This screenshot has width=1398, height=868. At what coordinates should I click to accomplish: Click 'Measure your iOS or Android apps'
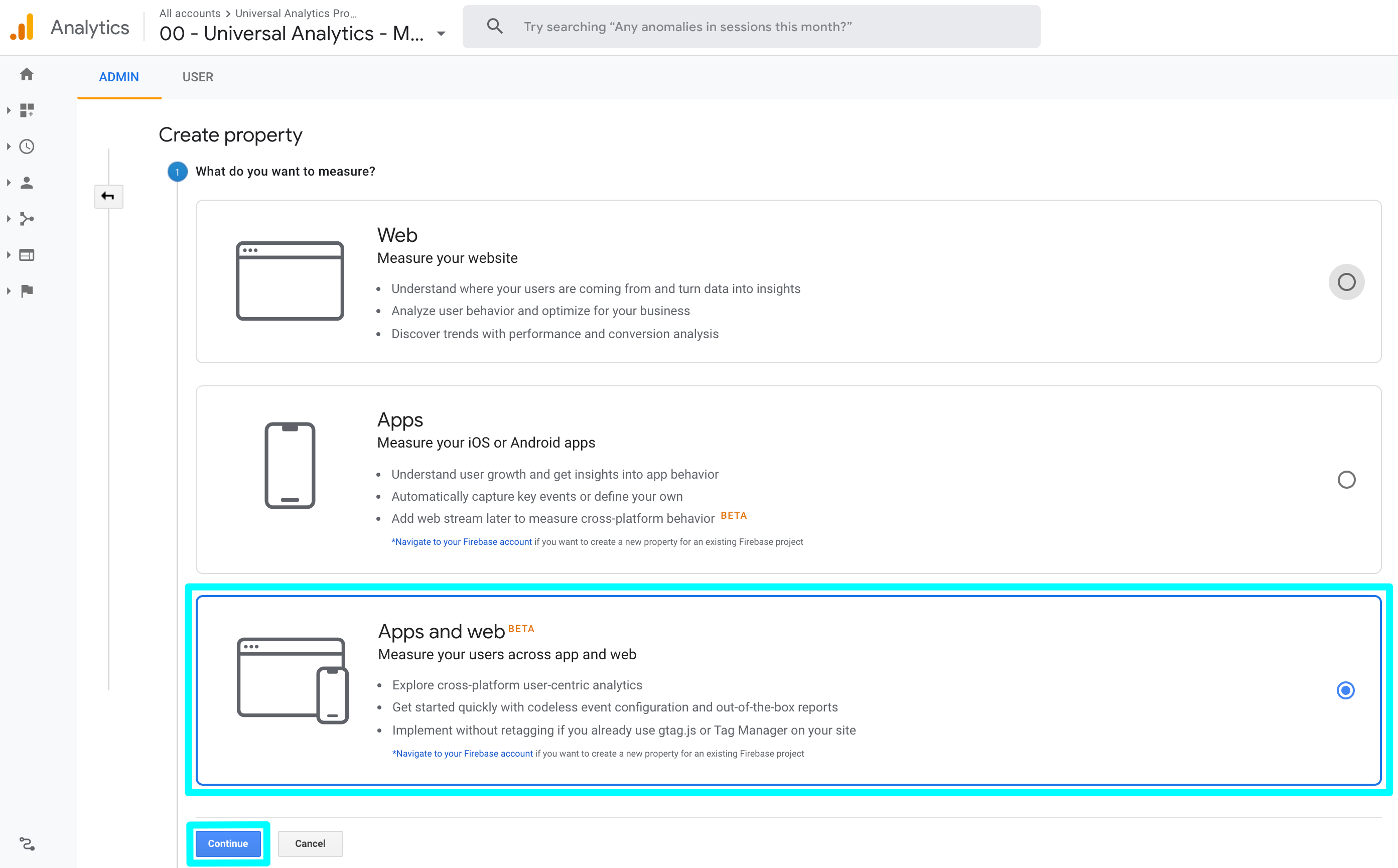(486, 443)
